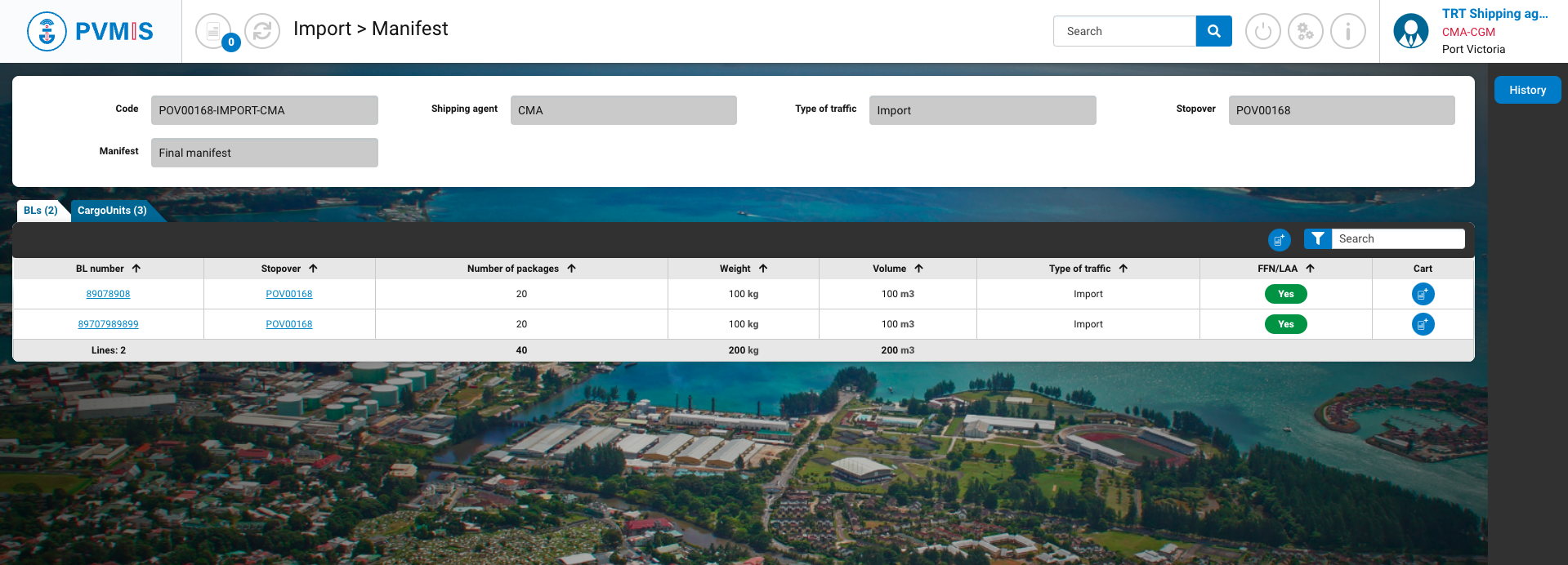The width and height of the screenshot is (1568, 565).
Task: Open the History button
Action: pos(1526,90)
